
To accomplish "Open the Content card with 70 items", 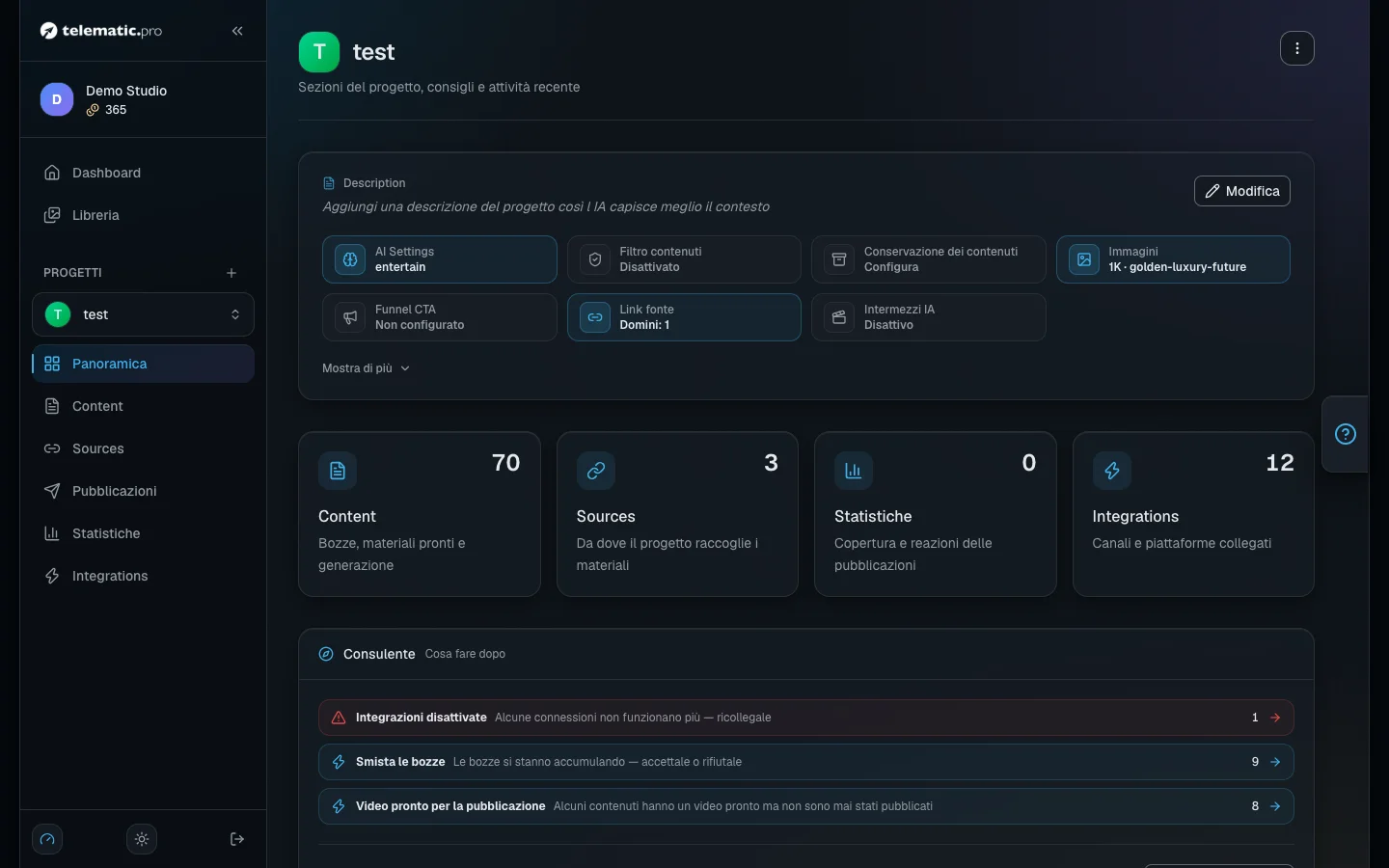I will point(420,514).
